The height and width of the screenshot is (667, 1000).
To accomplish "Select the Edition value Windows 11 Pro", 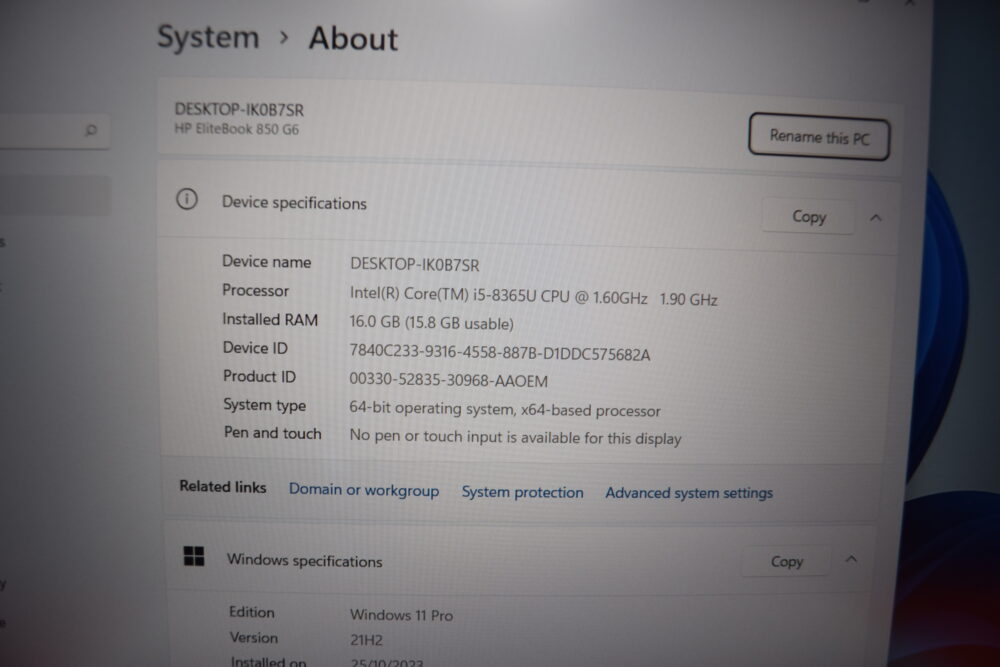I will [x=401, y=615].
